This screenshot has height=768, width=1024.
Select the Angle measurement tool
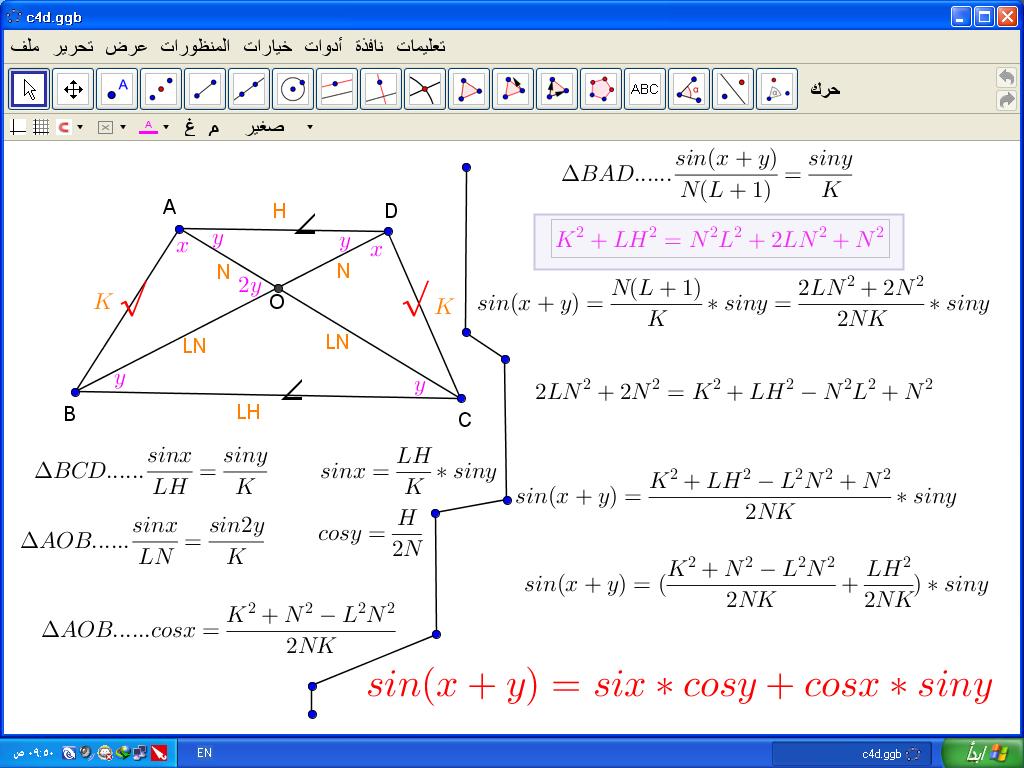point(689,89)
